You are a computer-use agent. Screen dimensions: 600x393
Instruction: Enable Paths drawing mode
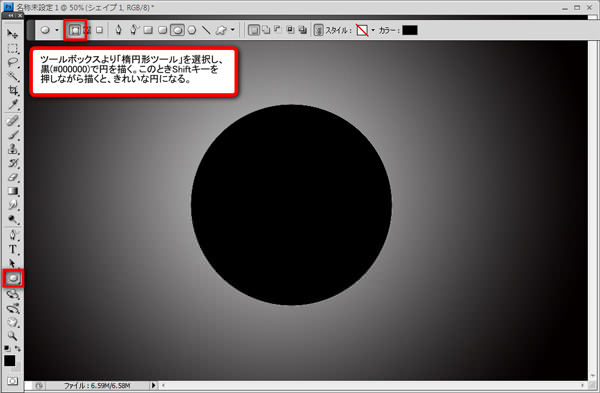(x=88, y=30)
